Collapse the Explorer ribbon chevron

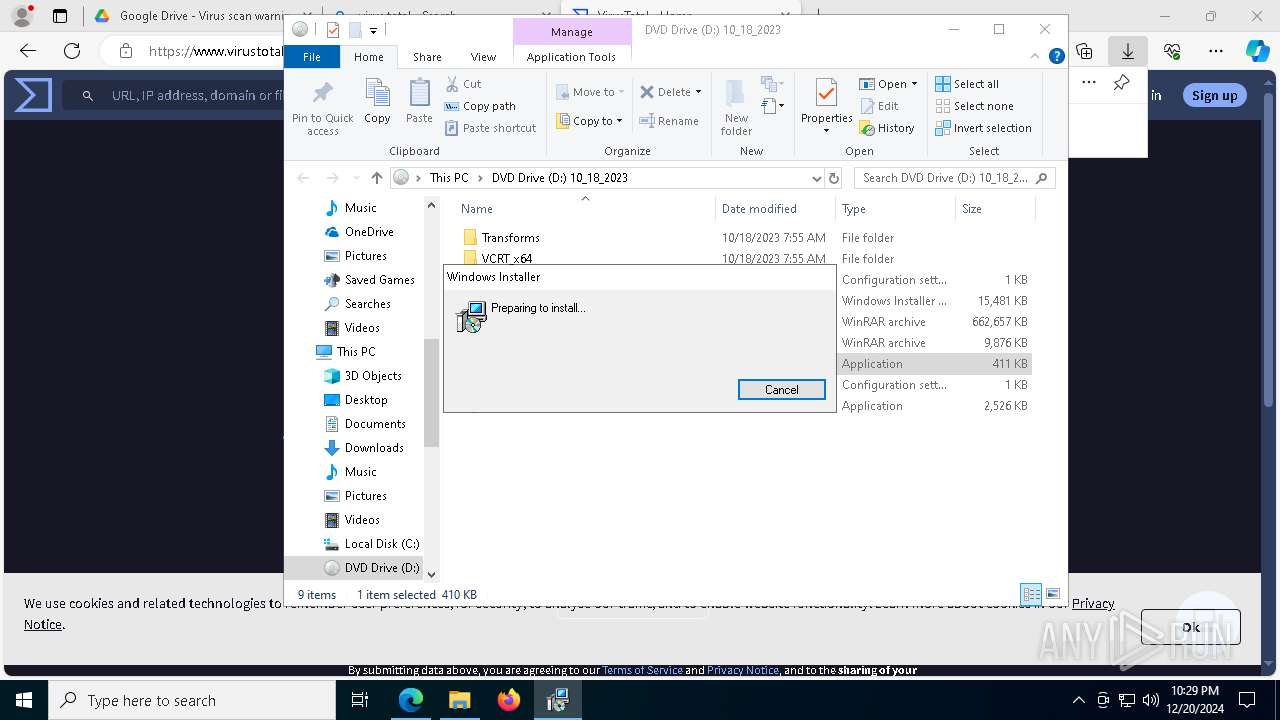coord(1037,56)
